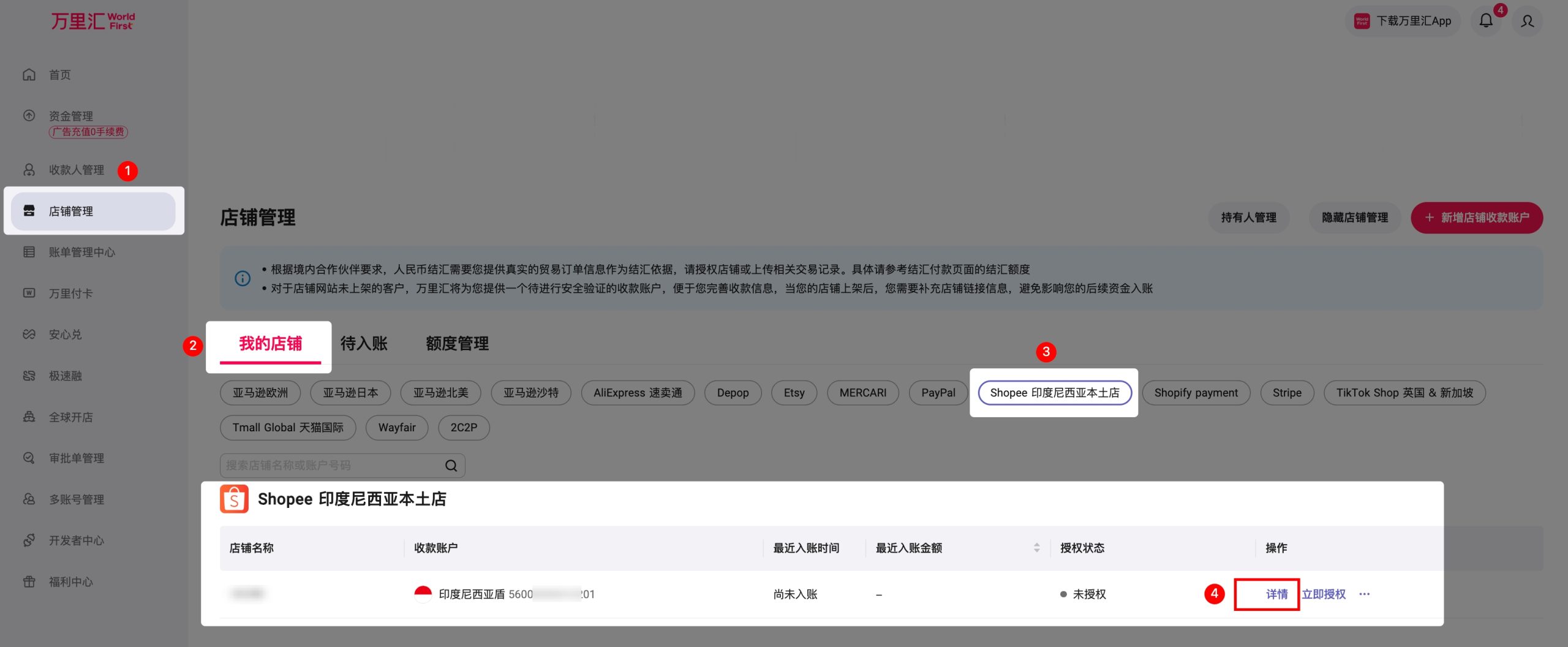Open the three-dot more actions menu
The height and width of the screenshot is (647, 1568).
tap(1364, 594)
